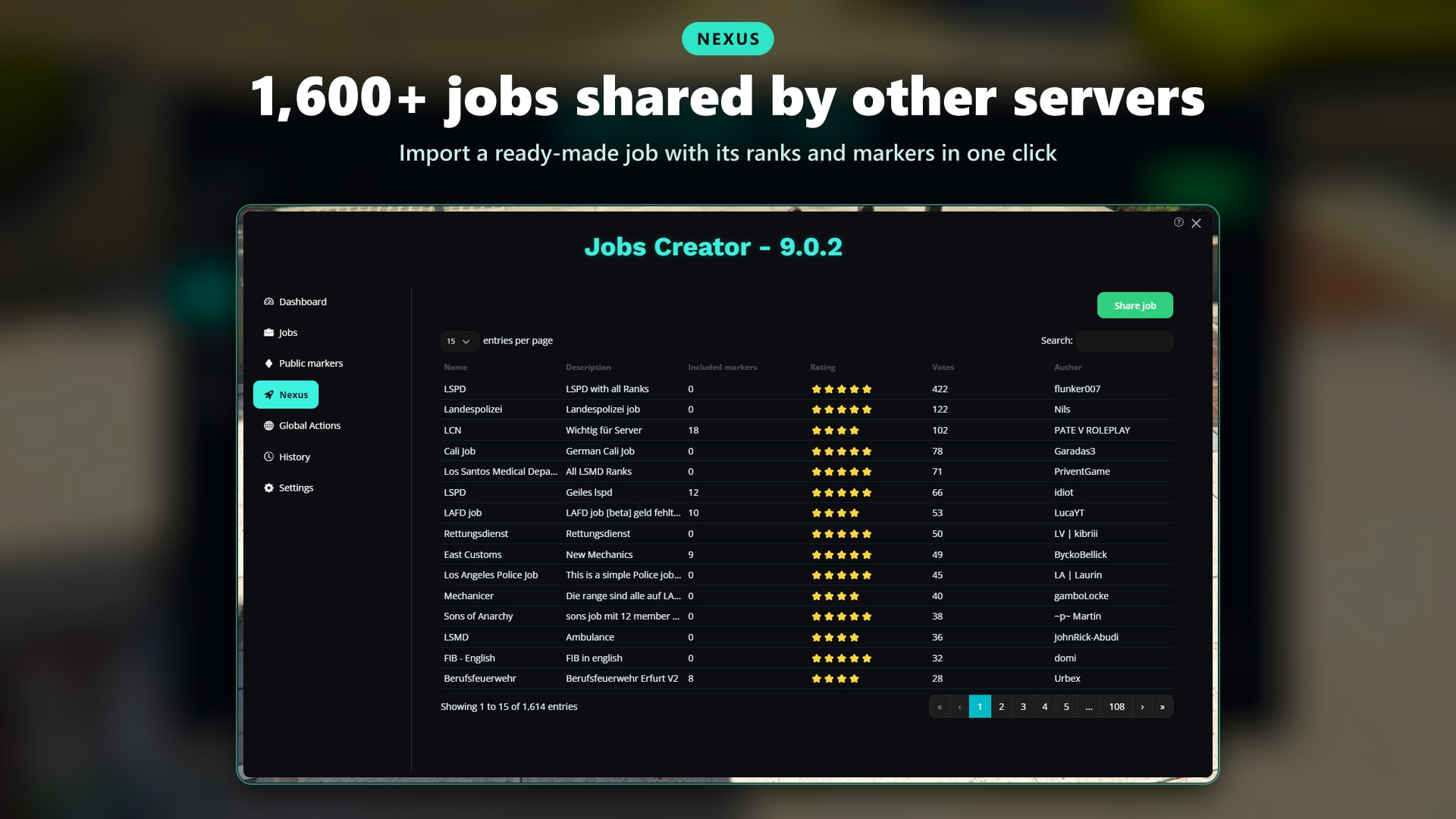Go to page 4
1456x819 pixels.
coord(1045,707)
